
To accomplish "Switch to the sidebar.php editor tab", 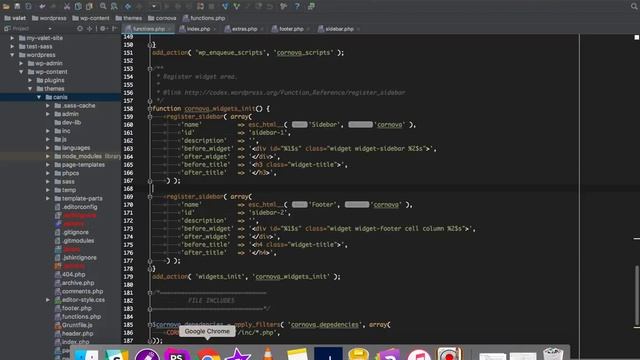I will 339,29.
